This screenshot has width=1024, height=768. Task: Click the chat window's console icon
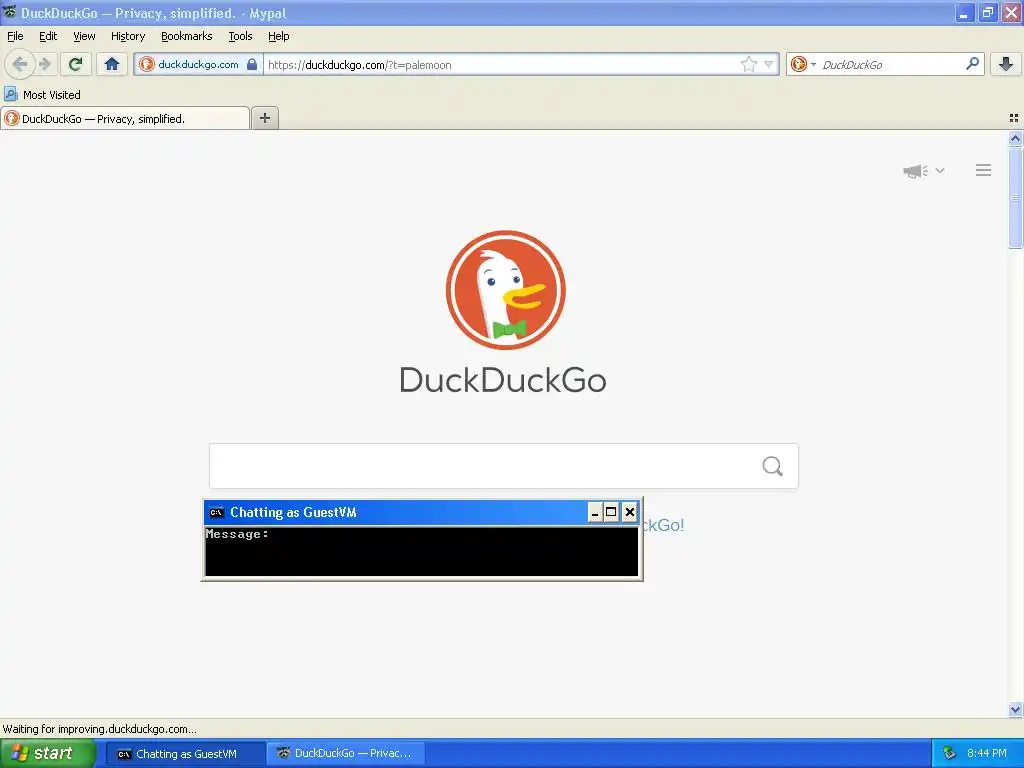(216, 512)
